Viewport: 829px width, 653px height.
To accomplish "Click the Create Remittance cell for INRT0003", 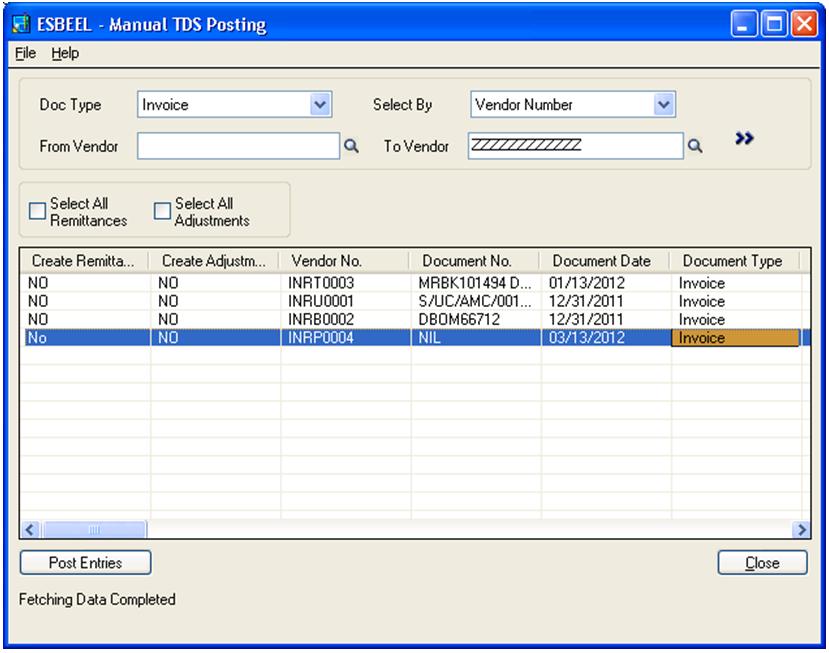I will [87, 283].
